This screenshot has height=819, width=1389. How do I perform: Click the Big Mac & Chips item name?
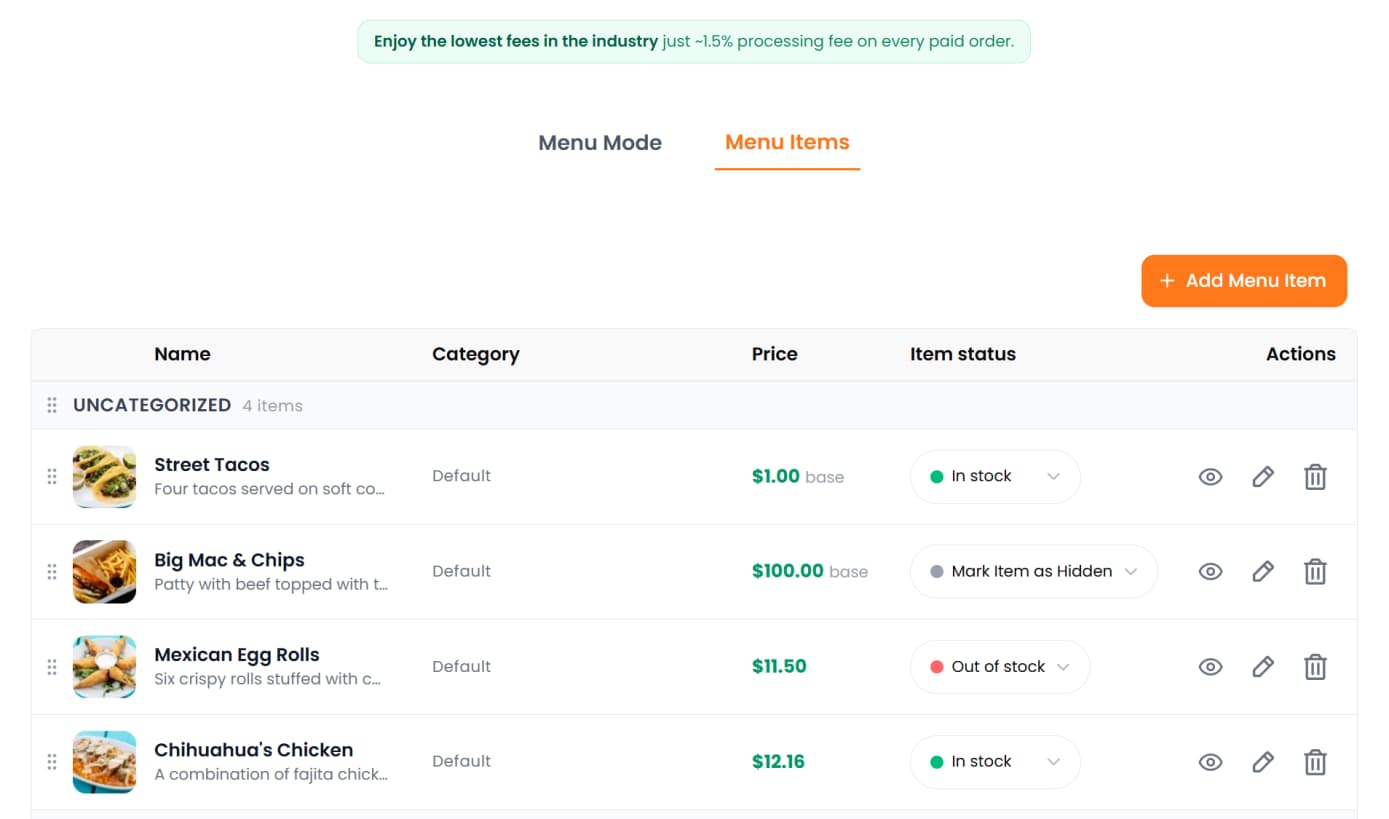[229, 560]
